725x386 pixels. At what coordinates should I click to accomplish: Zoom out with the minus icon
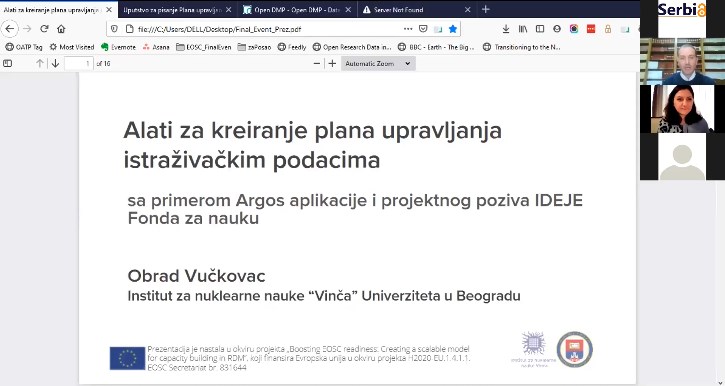click(317, 63)
